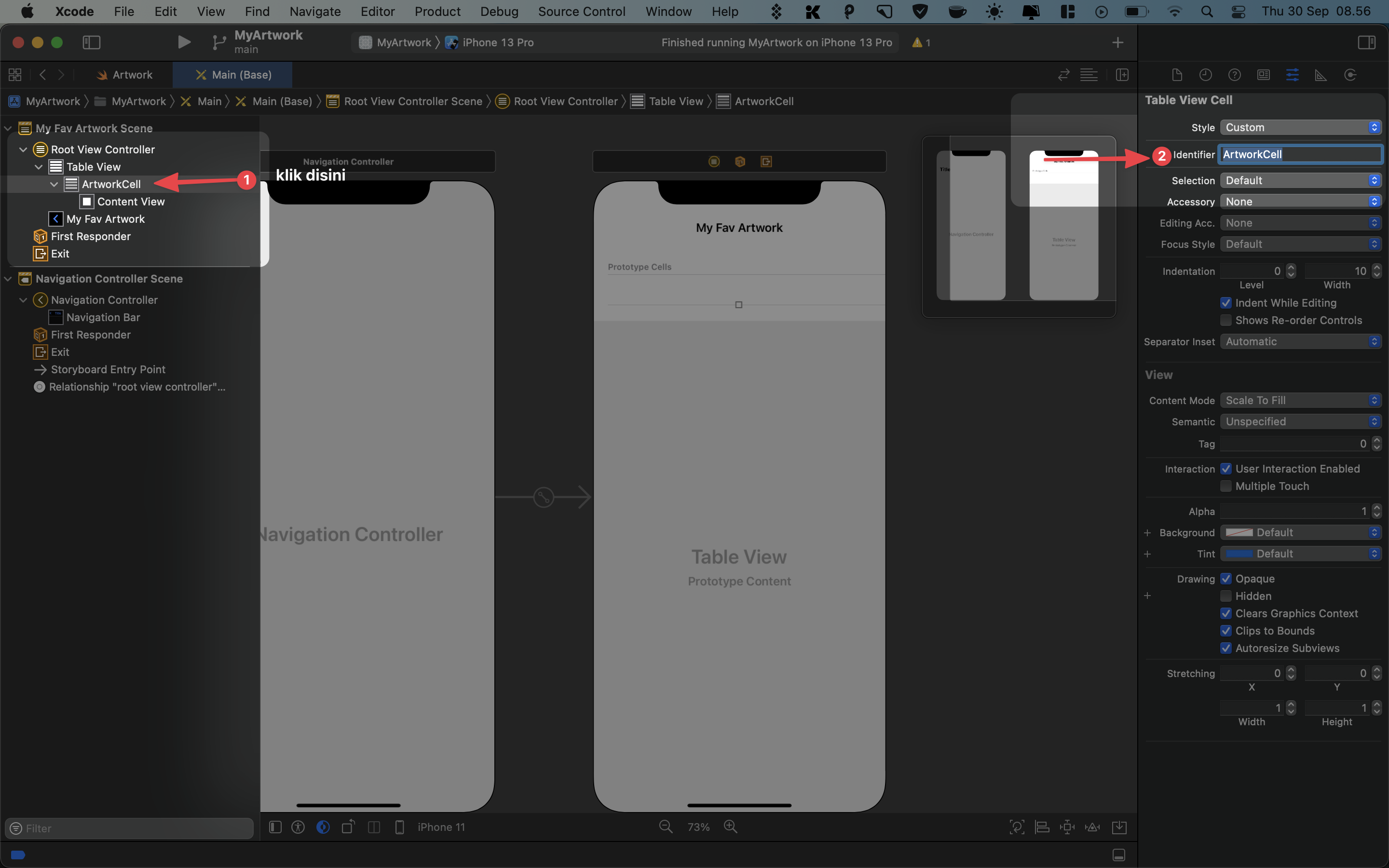Open Resolve Auto Layout Issues icon
This screenshot has height=868, width=1389.
point(1092,827)
